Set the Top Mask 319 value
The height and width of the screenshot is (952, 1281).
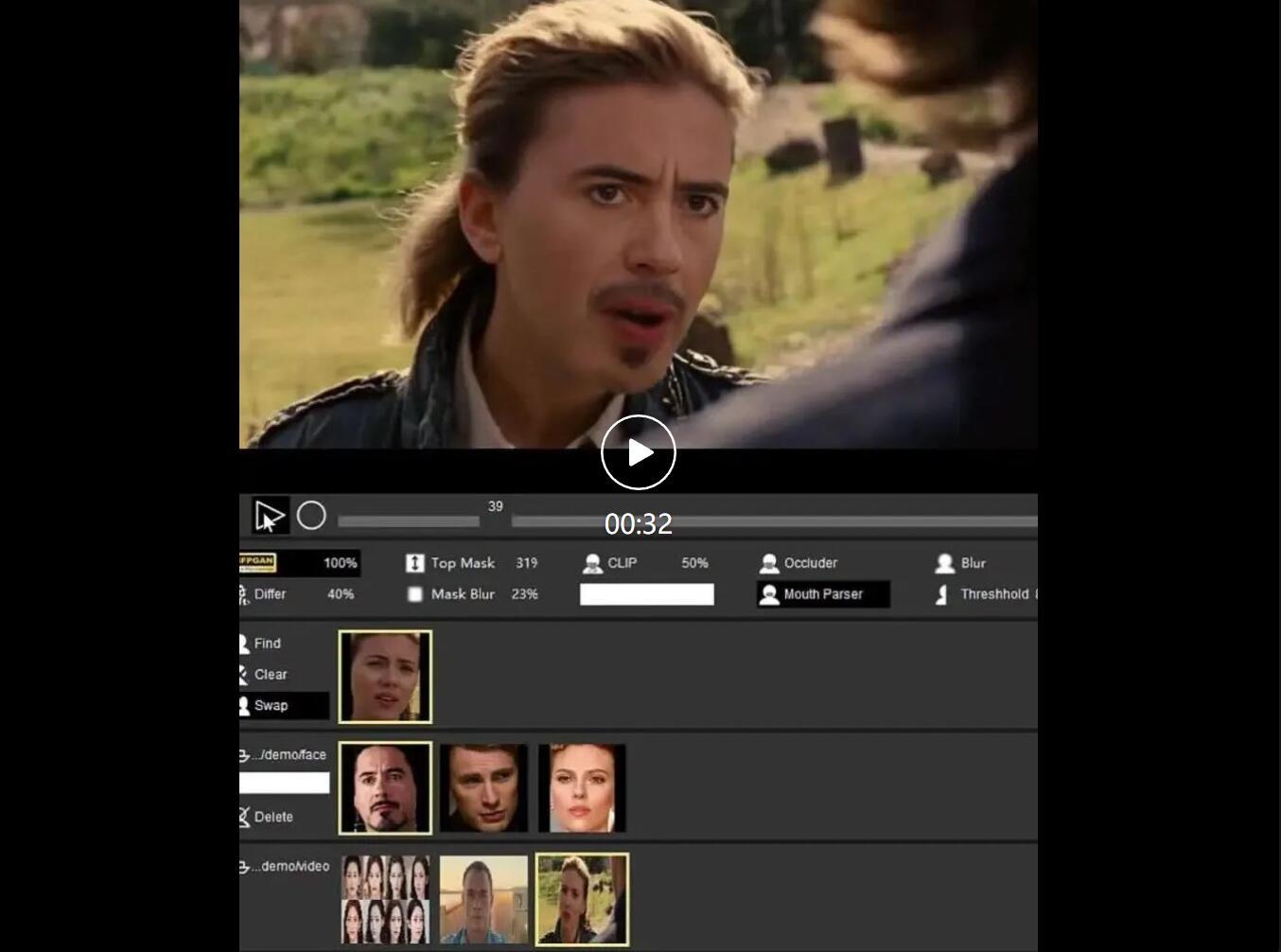pyautogui.click(x=527, y=563)
